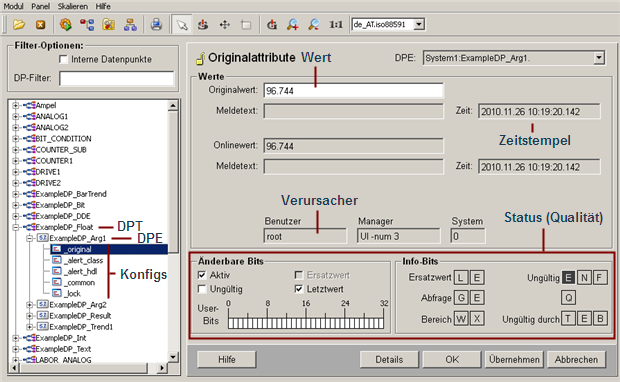The height and width of the screenshot is (382, 620).
Task: Click the Q info-bit indicator
Action: click(x=569, y=298)
